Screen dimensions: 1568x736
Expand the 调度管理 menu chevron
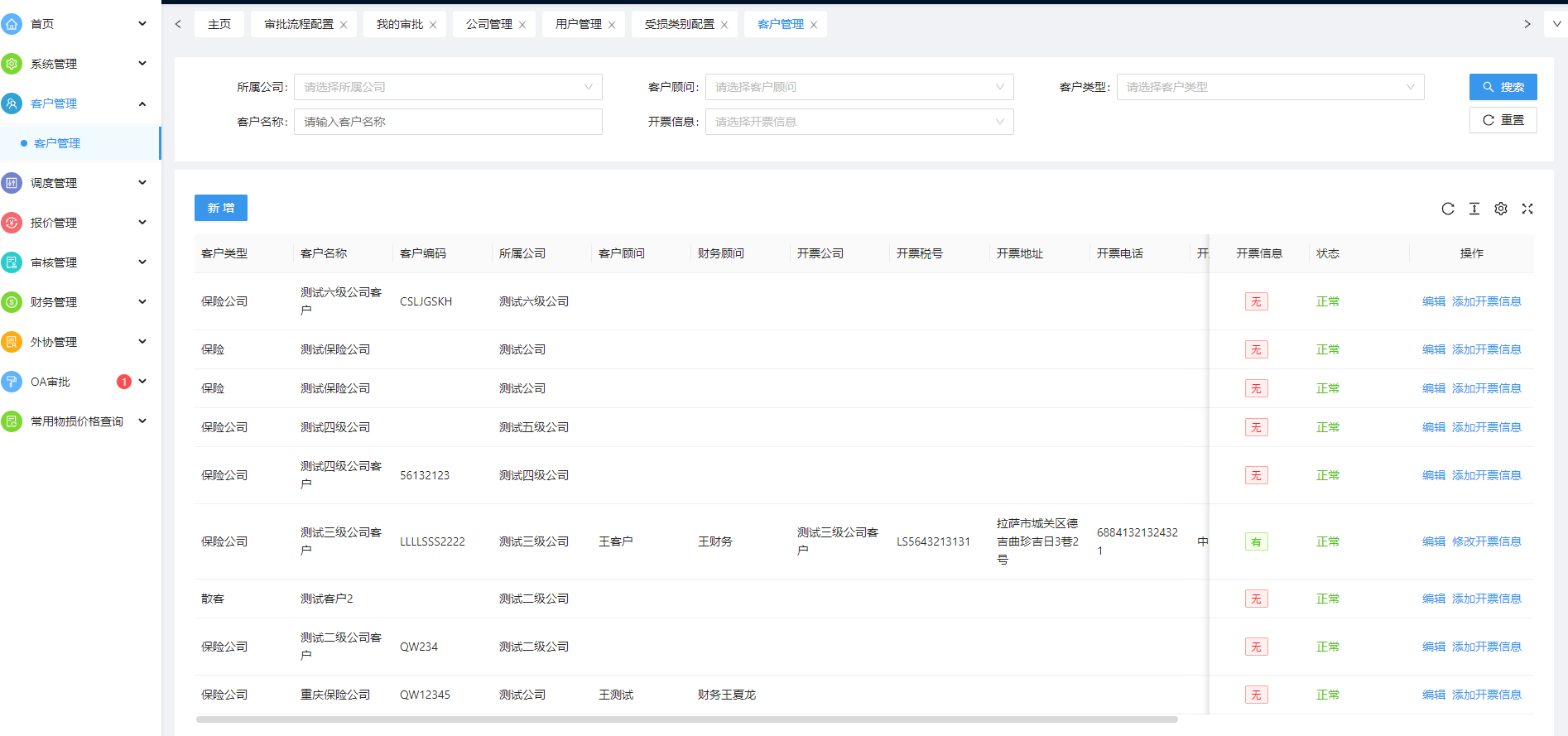pos(142,182)
